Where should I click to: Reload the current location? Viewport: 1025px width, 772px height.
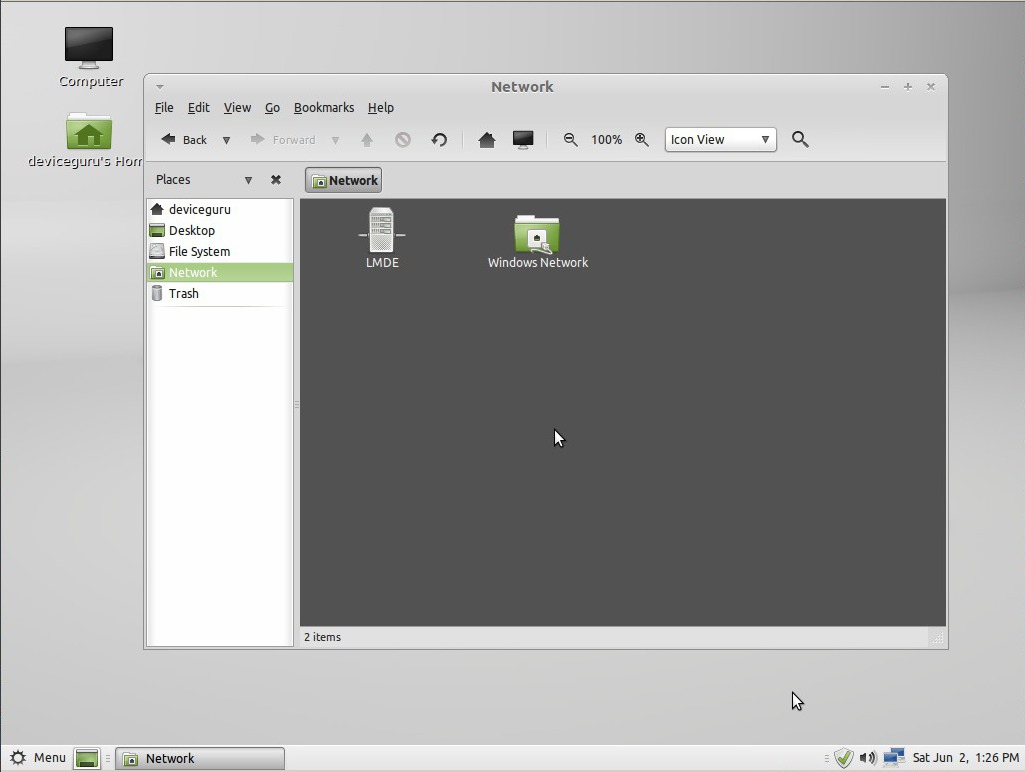point(439,140)
